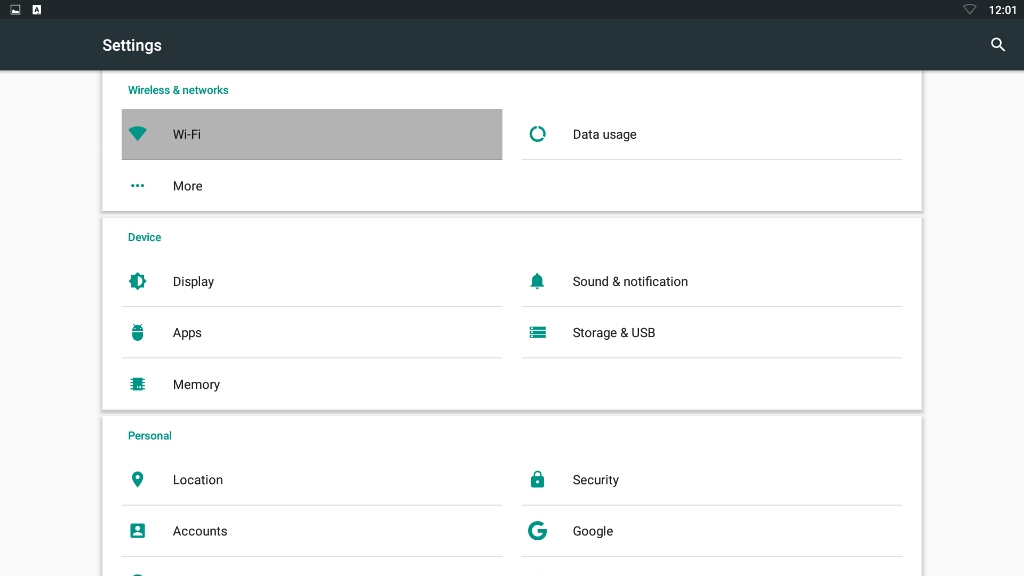1024x576 pixels.
Task: Click the Wi-Fi signal icon
Action: pyautogui.click(x=138, y=134)
